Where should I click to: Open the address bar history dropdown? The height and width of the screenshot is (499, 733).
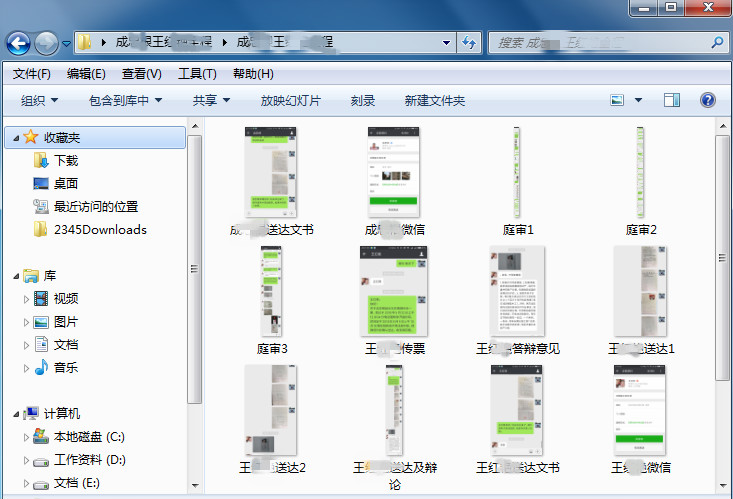pyautogui.click(x=446, y=43)
